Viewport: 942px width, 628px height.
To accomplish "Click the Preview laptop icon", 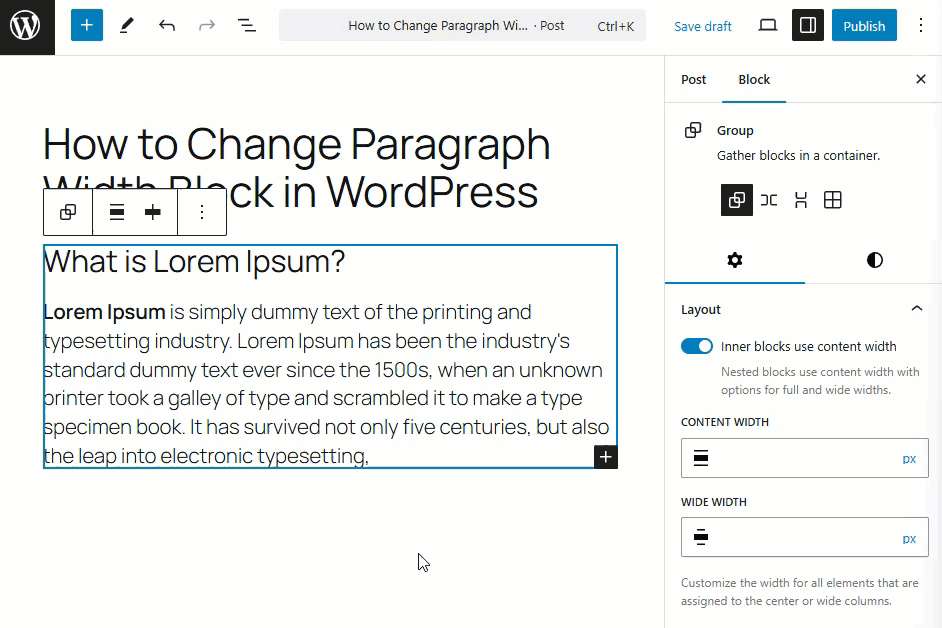I will click(768, 26).
